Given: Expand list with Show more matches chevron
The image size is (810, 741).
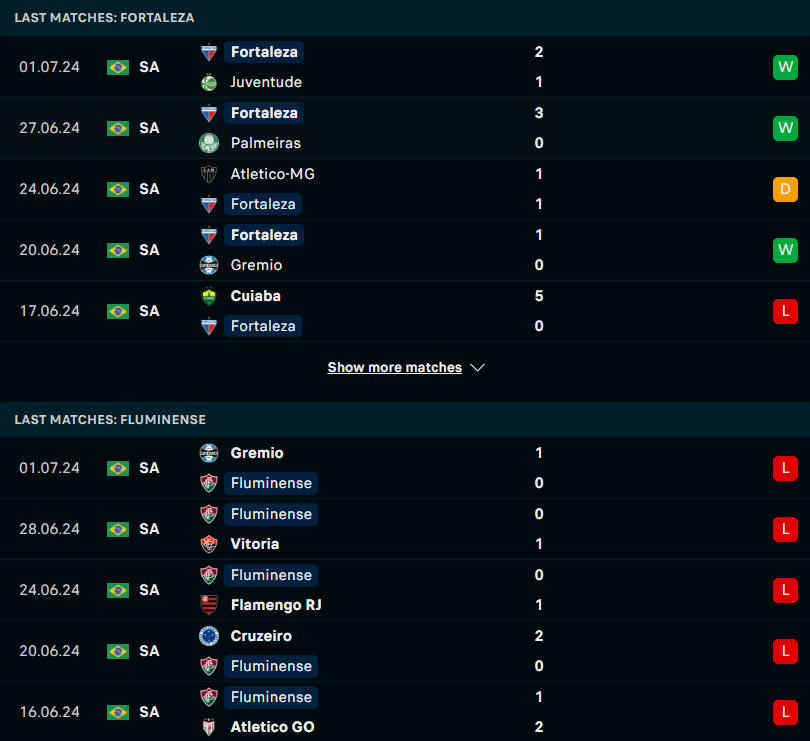Looking at the screenshot, I should [477, 367].
